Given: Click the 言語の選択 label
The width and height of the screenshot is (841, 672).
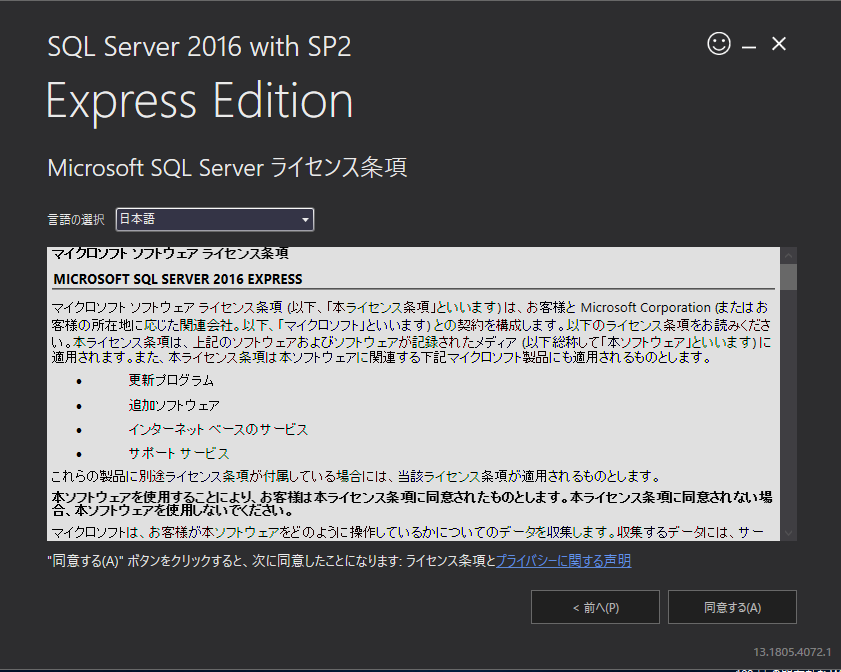Looking at the screenshot, I should (x=78, y=219).
